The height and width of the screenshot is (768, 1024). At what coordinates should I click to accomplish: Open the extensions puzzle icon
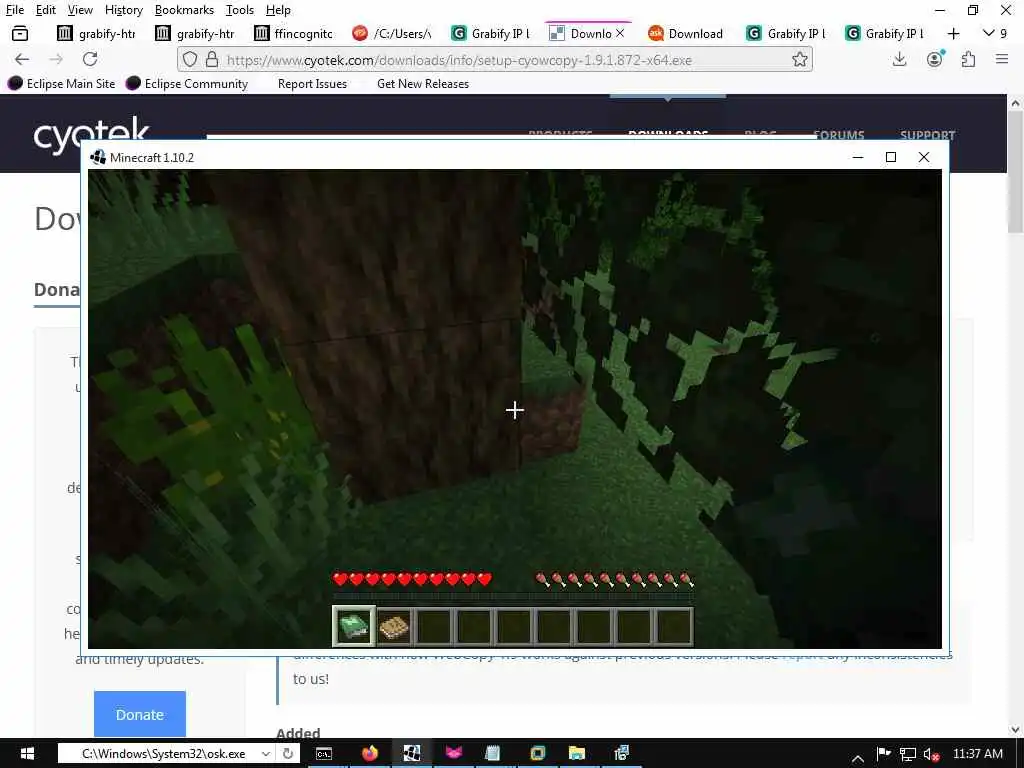click(968, 59)
